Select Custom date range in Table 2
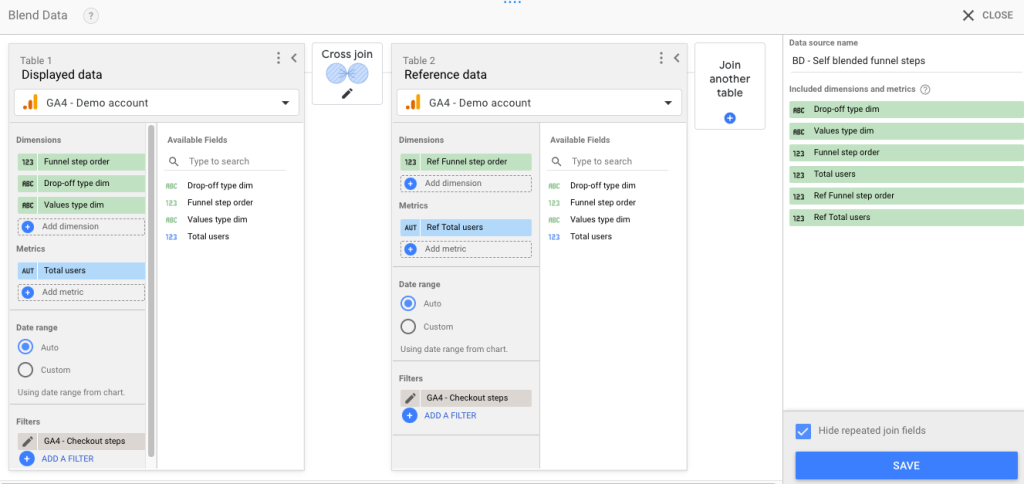The height and width of the screenshot is (484, 1024). pyautogui.click(x=408, y=327)
